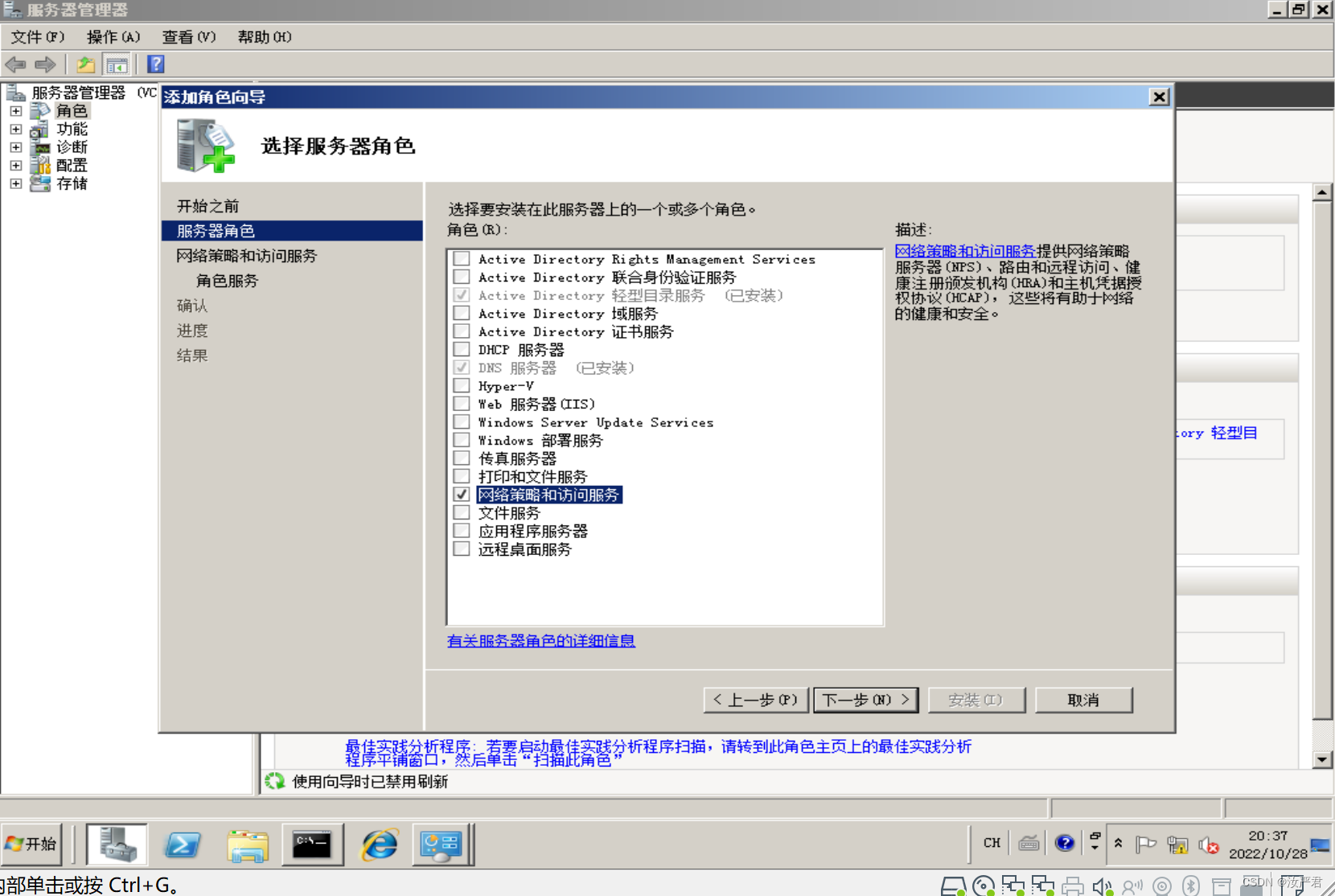Check the 传真服务器 role

[462, 458]
